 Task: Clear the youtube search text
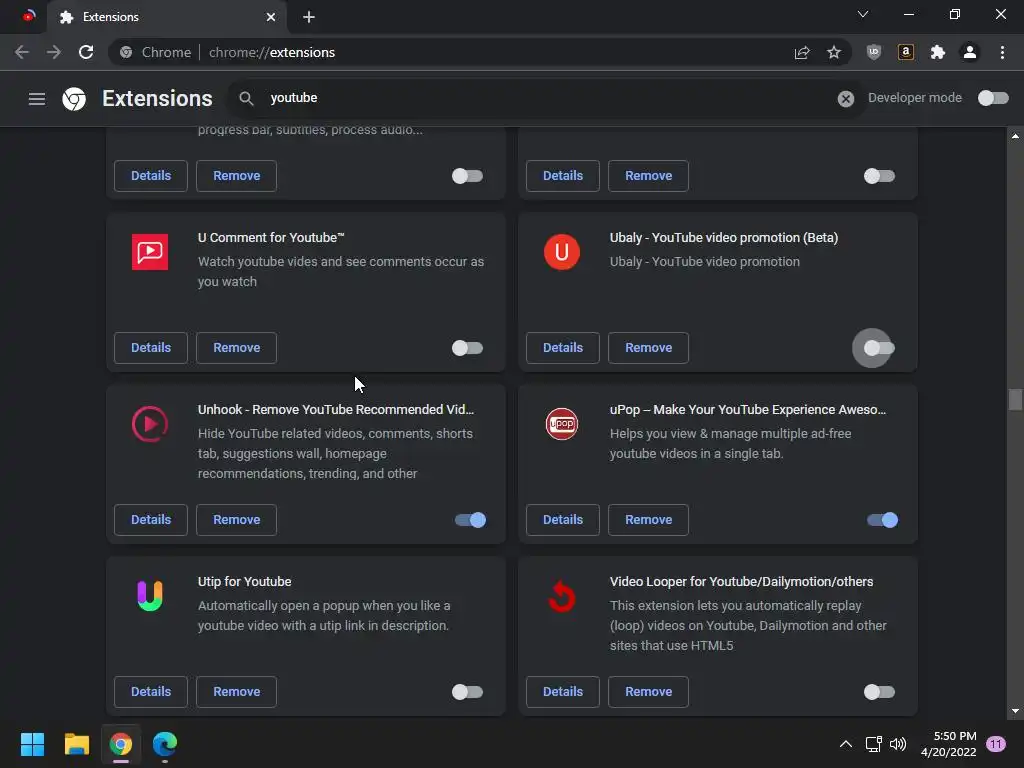tap(846, 99)
